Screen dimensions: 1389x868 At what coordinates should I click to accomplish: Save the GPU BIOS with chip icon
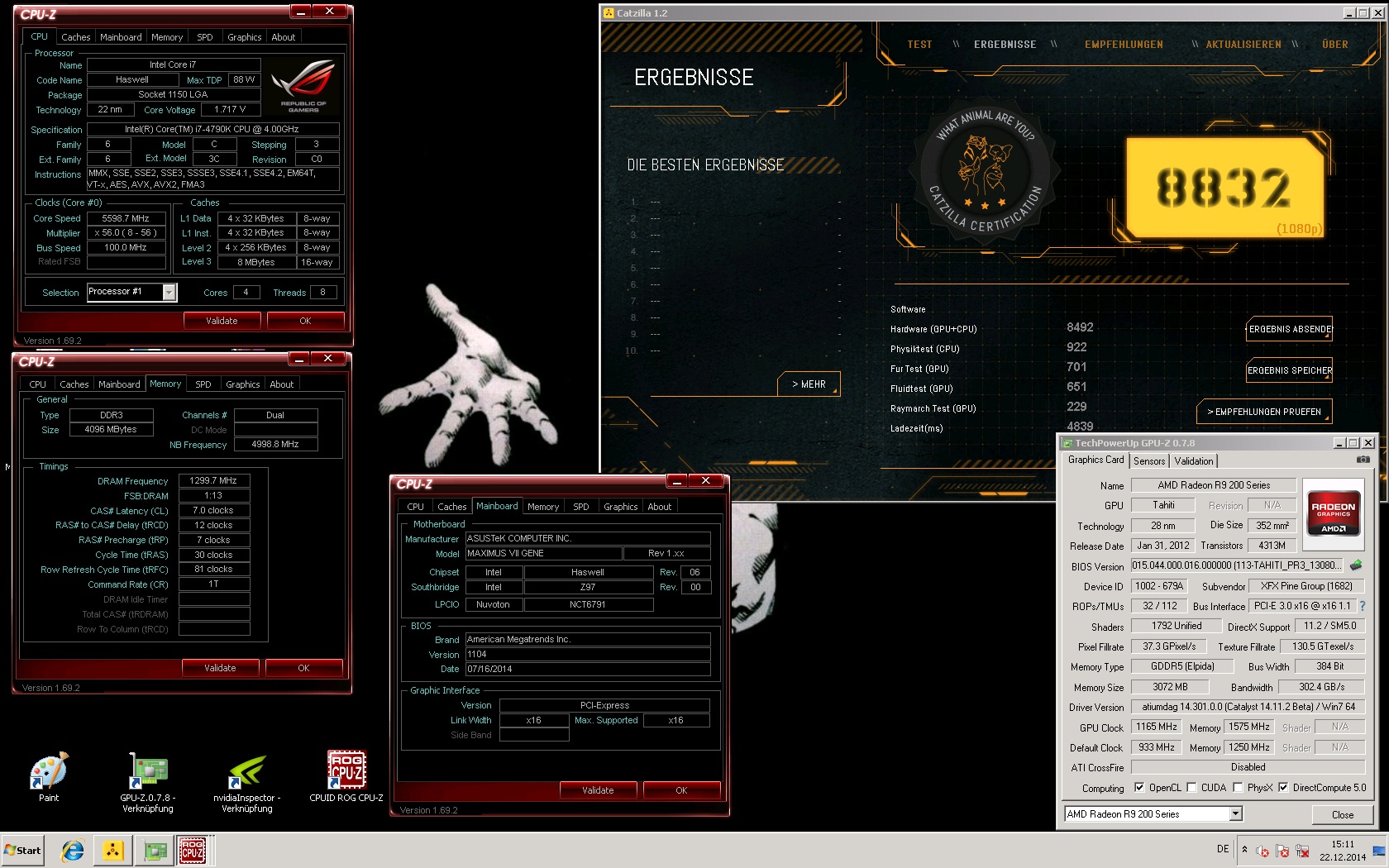pos(1356,565)
